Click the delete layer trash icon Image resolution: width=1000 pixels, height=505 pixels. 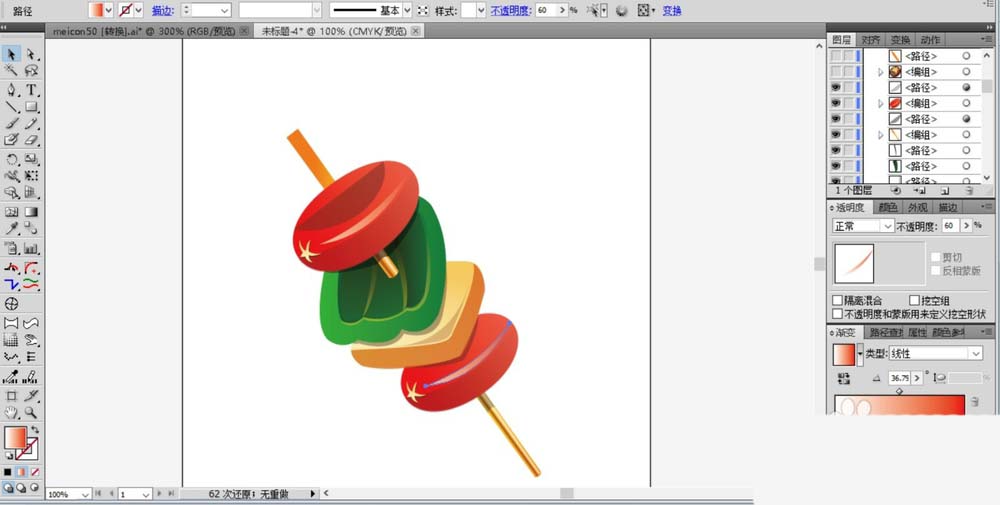[969, 190]
